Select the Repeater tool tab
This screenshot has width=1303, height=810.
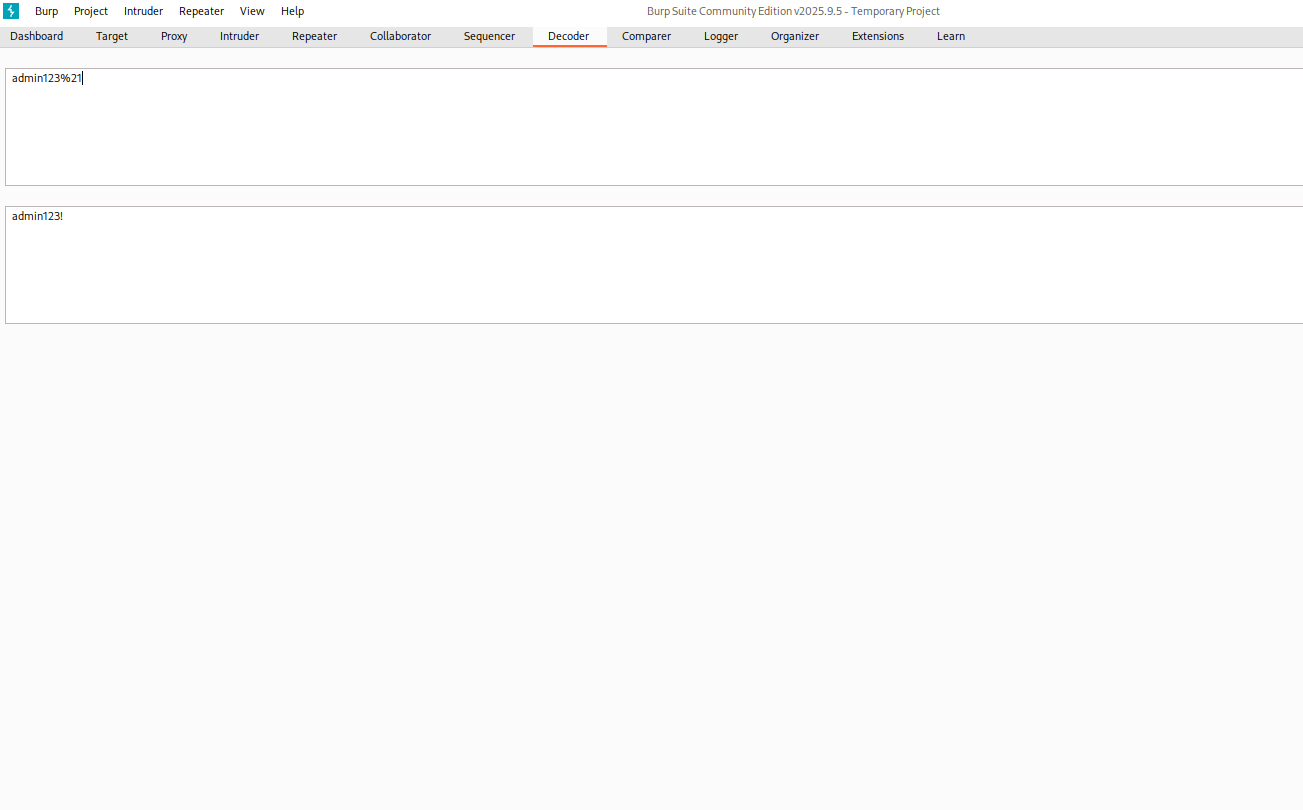pyautogui.click(x=314, y=36)
